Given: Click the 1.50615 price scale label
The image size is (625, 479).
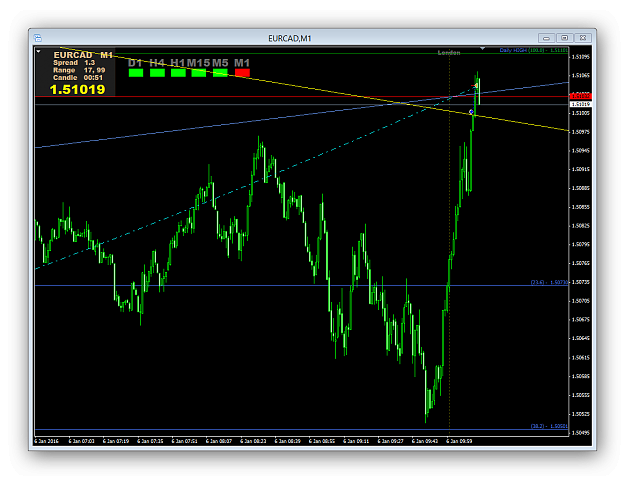Looking at the screenshot, I should [580, 358].
